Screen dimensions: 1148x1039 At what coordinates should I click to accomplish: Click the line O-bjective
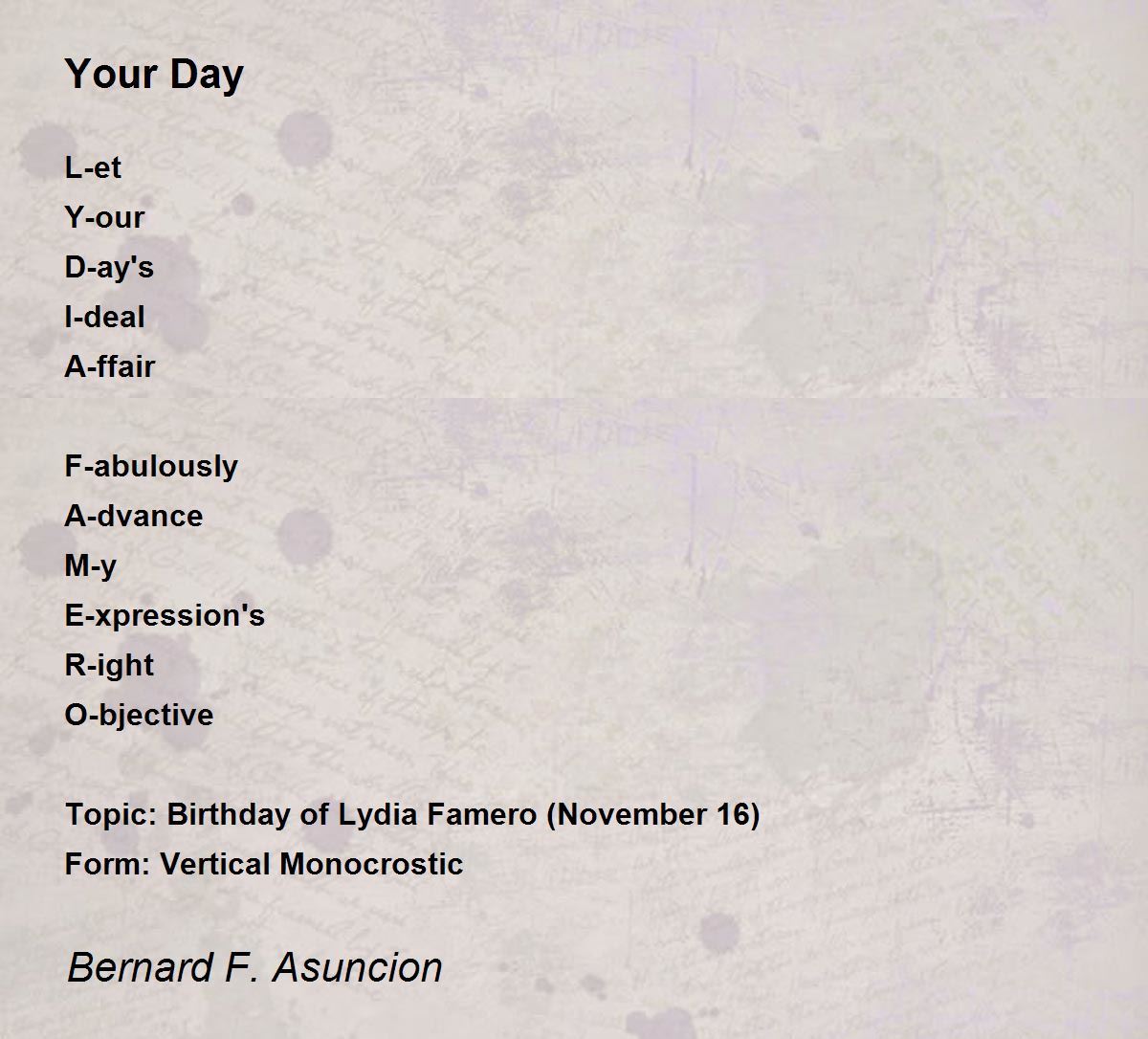point(139,715)
